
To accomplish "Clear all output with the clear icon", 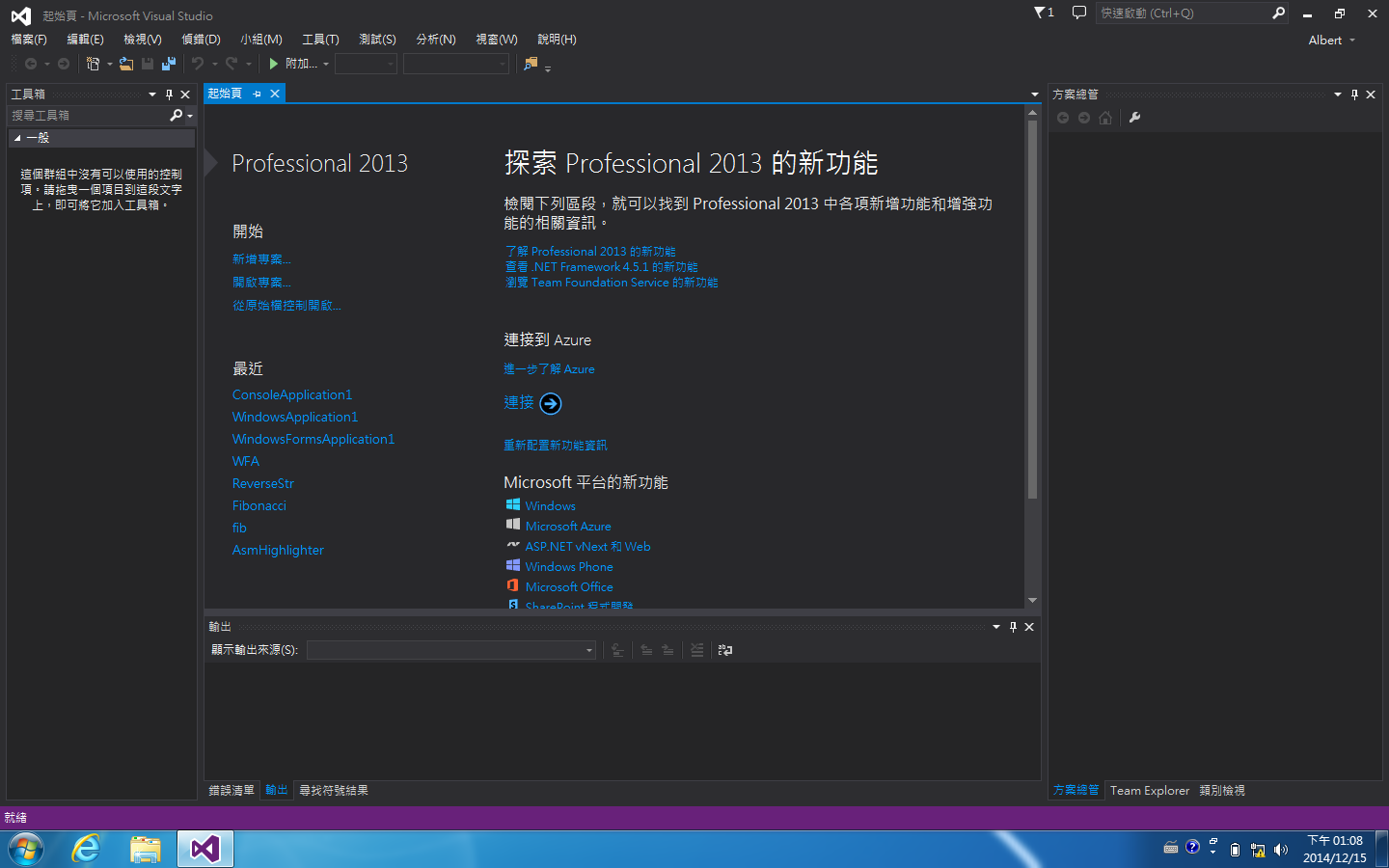I will click(x=697, y=650).
